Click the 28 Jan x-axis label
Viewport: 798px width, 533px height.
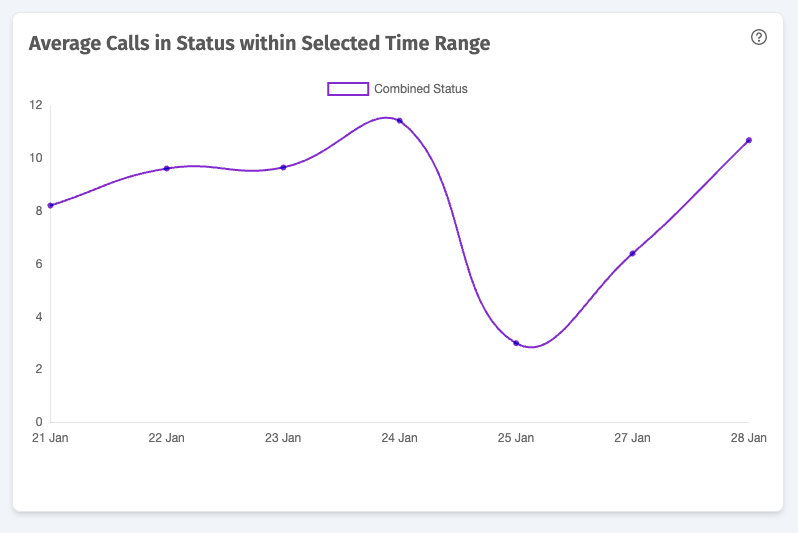(x=749, y=438)
